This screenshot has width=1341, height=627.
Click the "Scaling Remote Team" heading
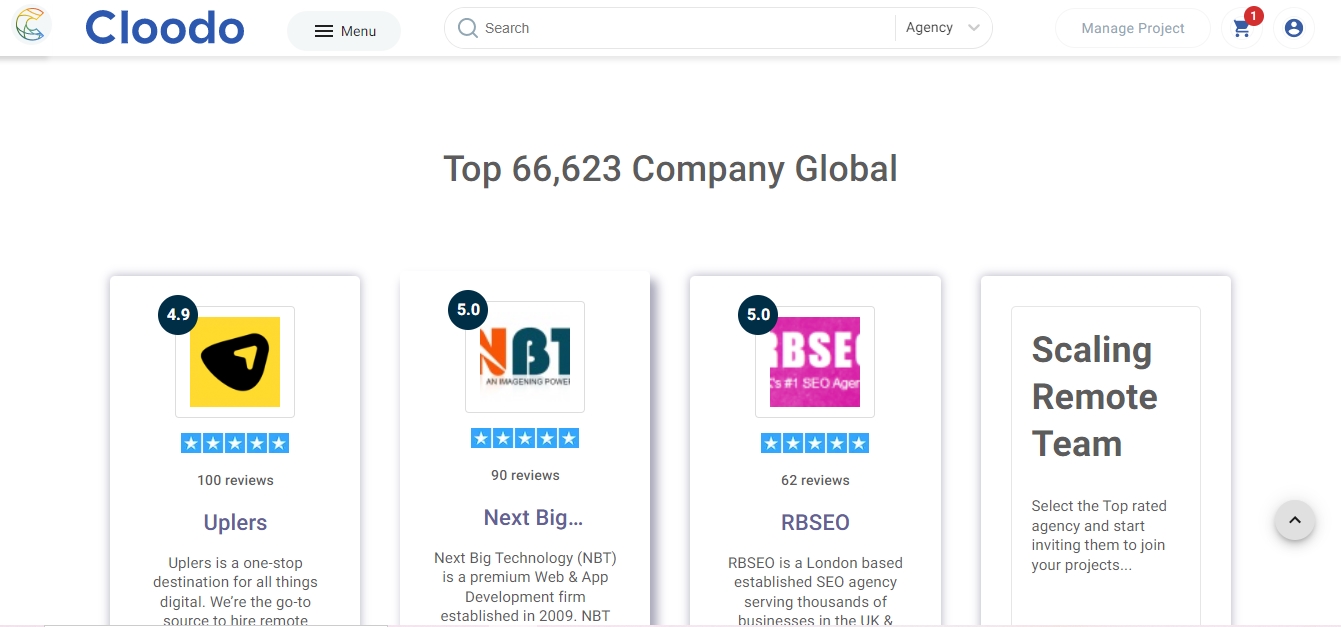click(x=1095, y=397)
